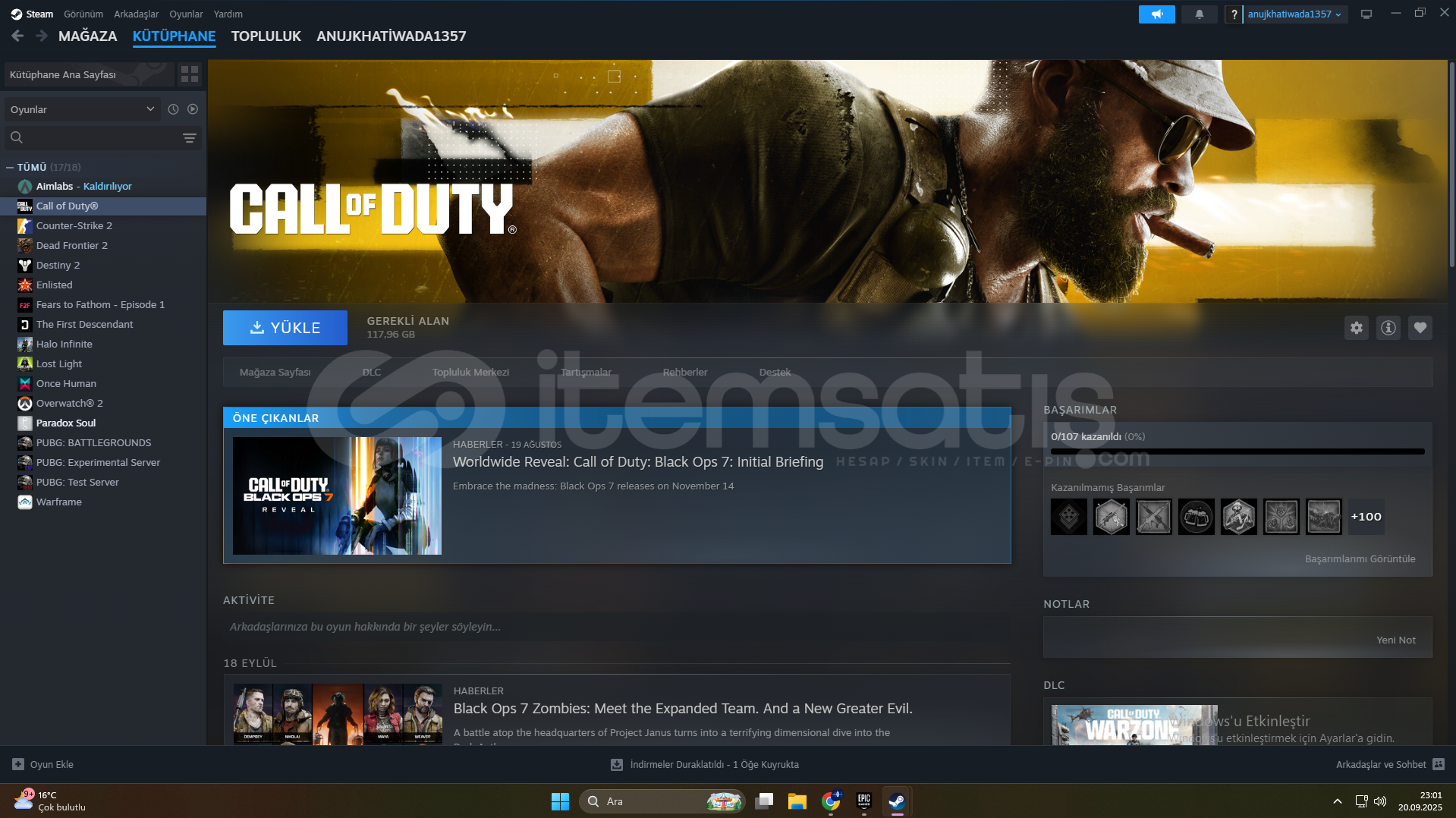Open the Oyunlar menu
Screen dimensions: 1456x818
(186, 14)
